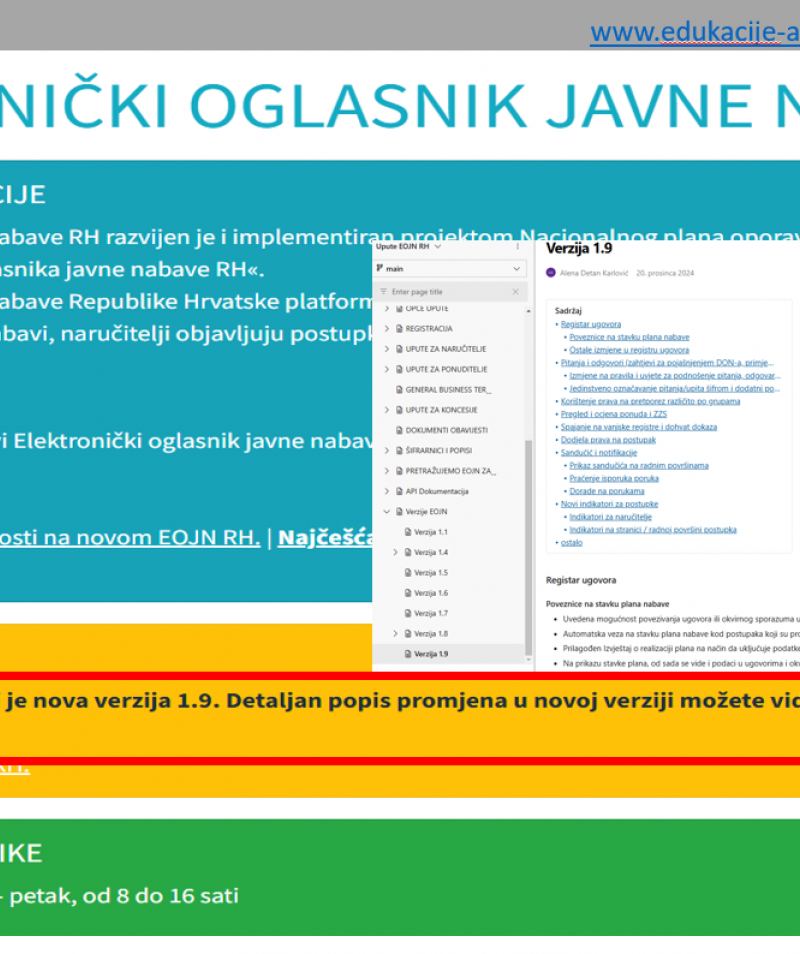Open the ostalo contents link
The width and height of the screenshot is (800, 954).
click(x=571, y=543)
